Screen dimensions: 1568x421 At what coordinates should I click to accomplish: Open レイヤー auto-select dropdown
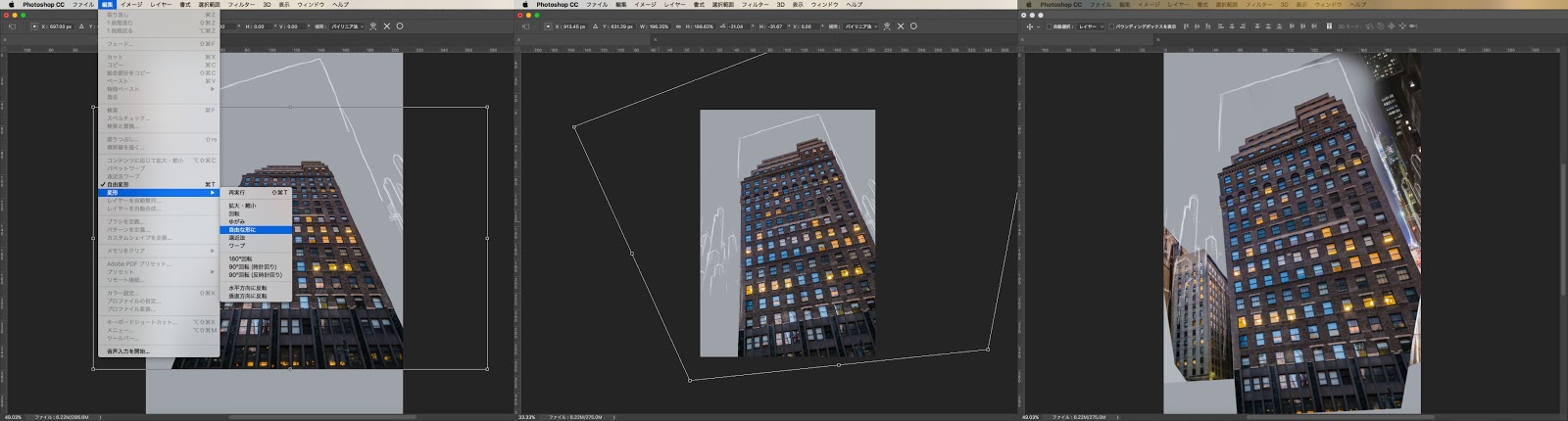coord(1089,26)
